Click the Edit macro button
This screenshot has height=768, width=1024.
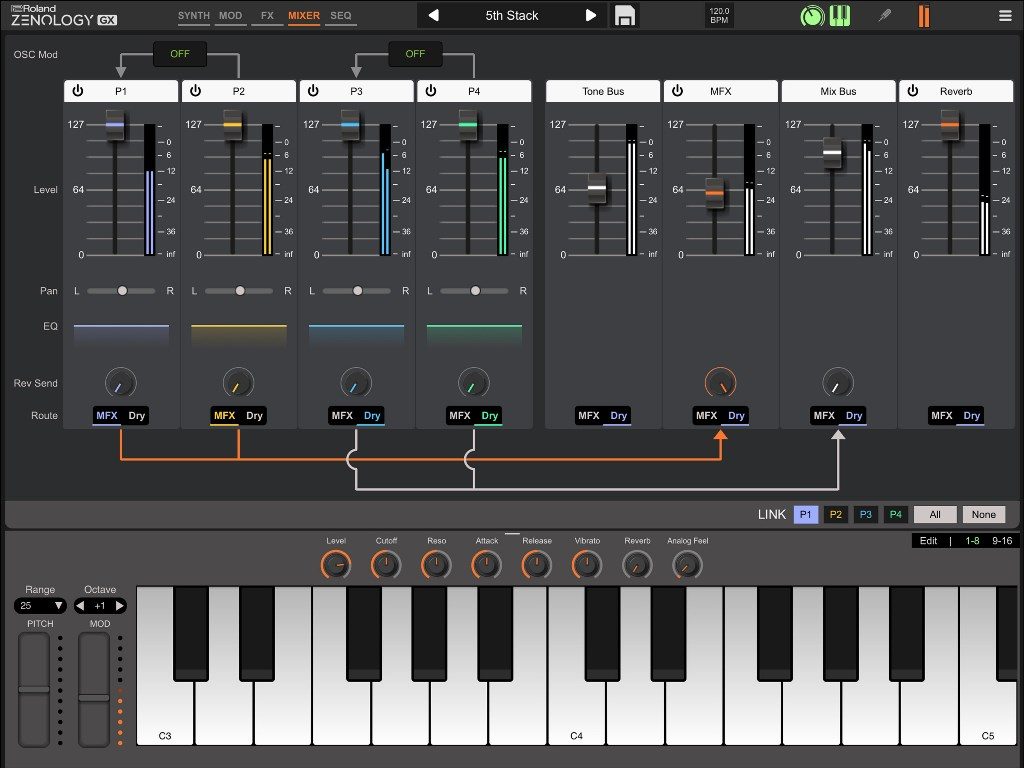tap(928, 541)
